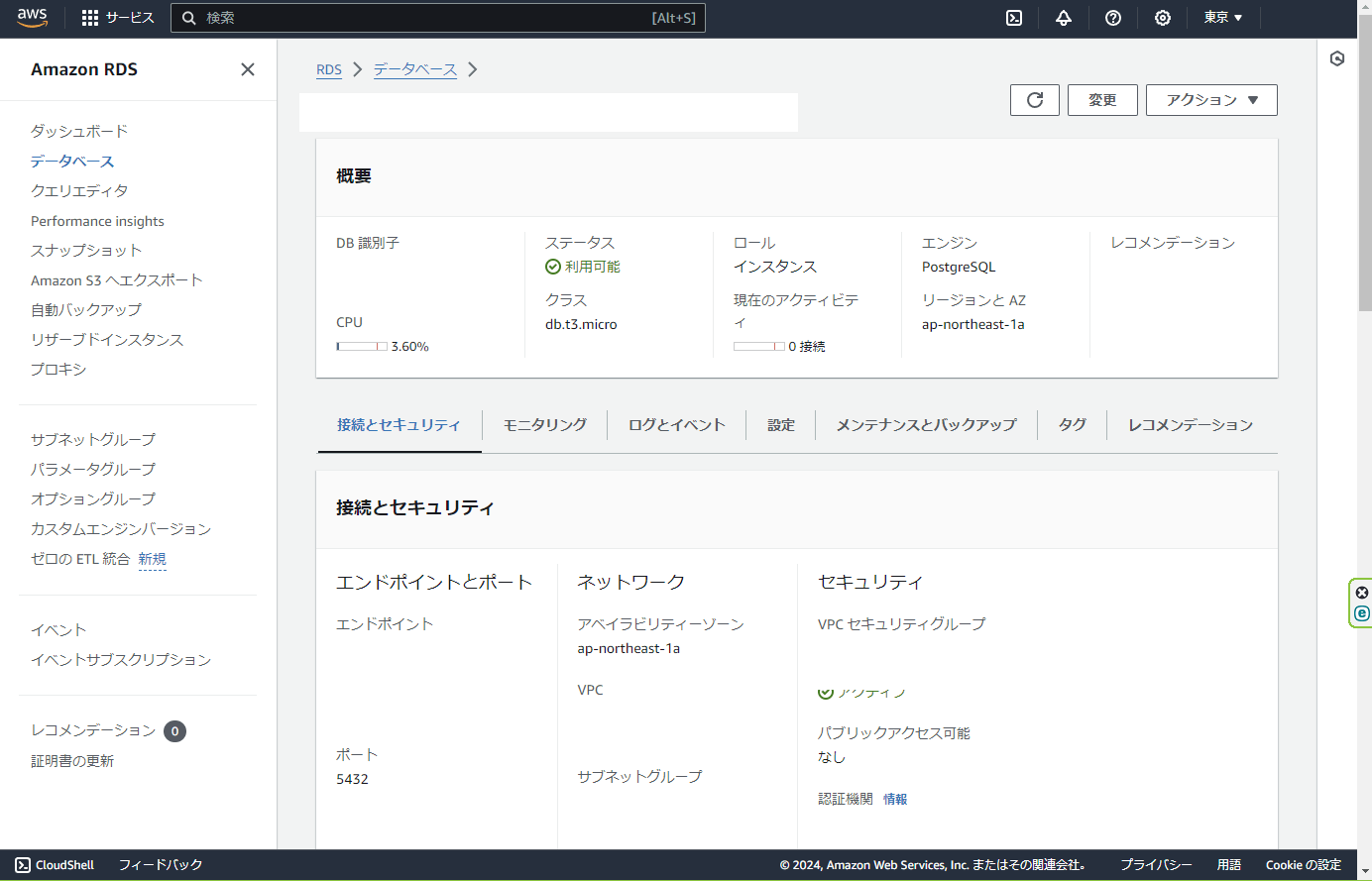Switch to the レコメンデーション tab
1372x881 pixels.
[x=1191, y=425]
